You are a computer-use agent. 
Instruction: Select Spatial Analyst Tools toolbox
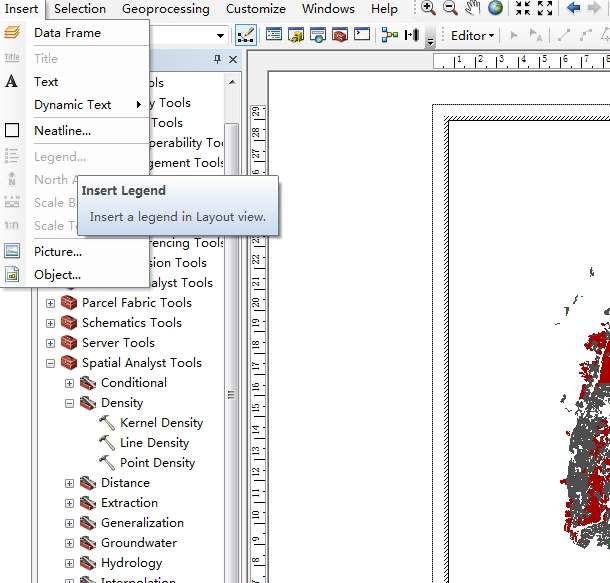142,363
